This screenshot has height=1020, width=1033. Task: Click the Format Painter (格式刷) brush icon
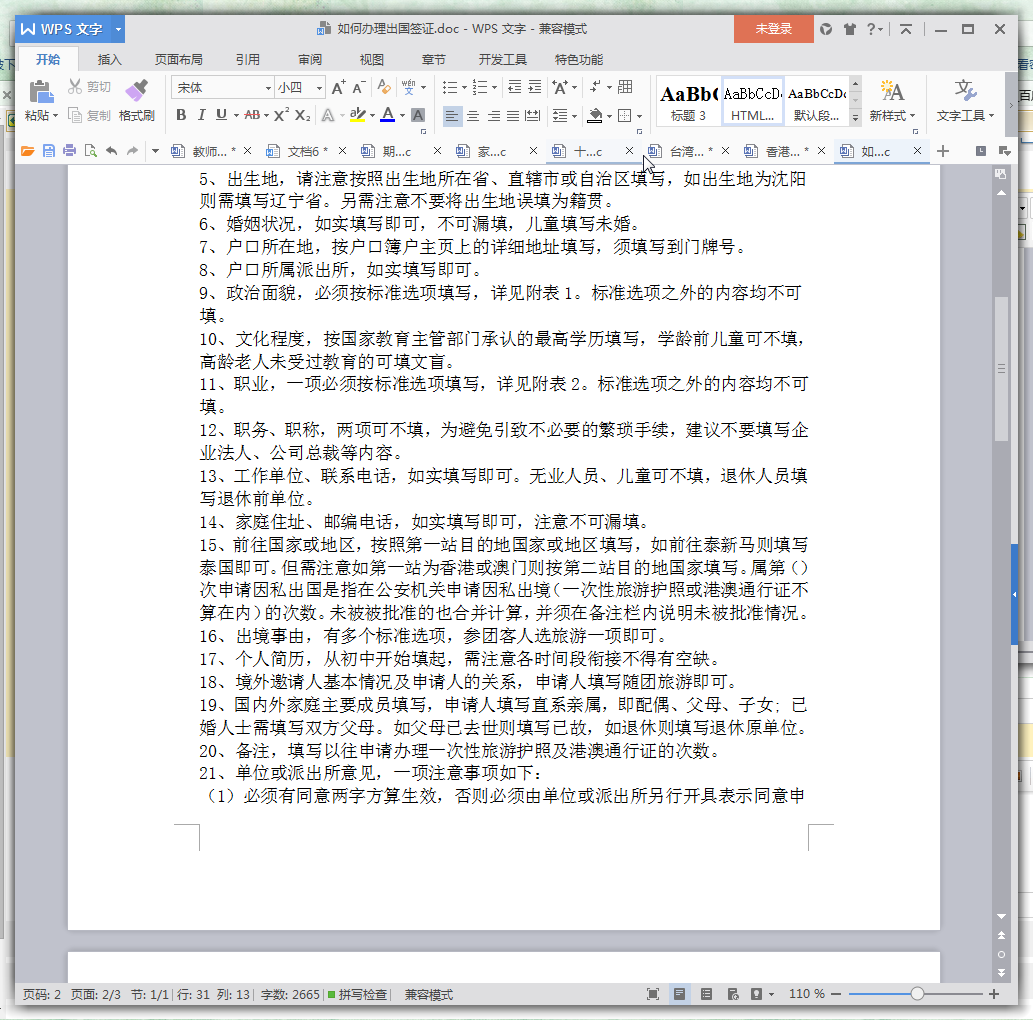coord(136,91)
